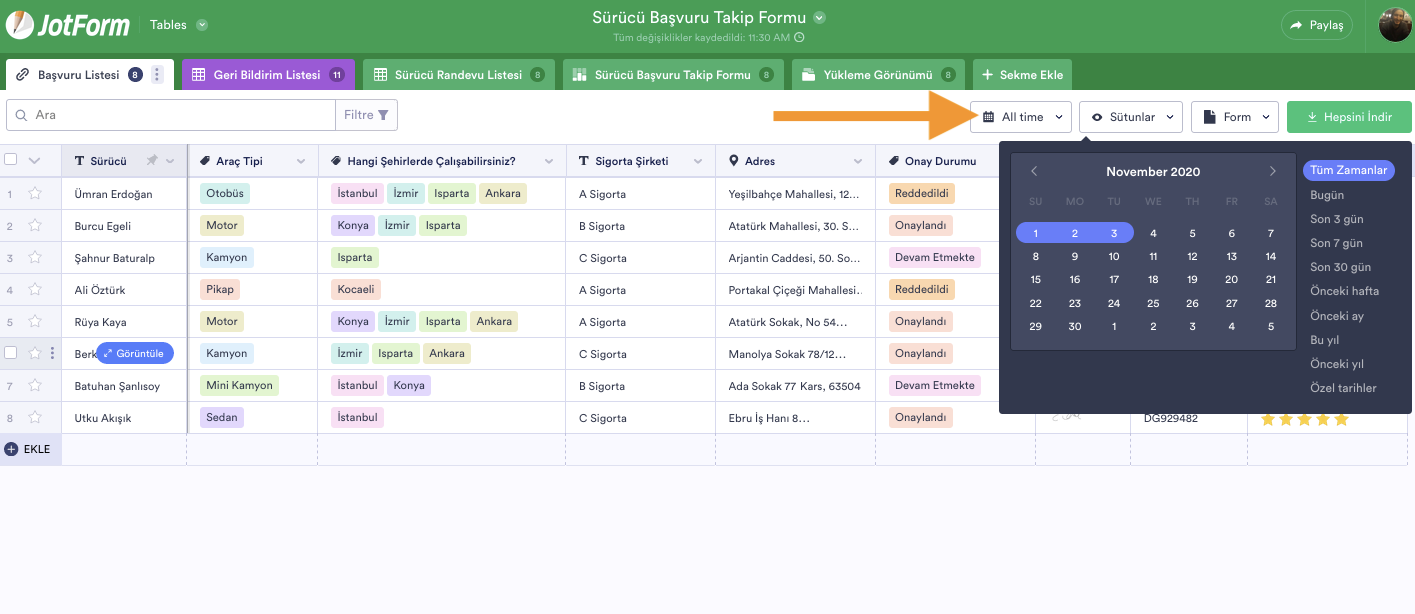The width and height of the screenshot is (1415, 614).
Task: Click the Ara search field
Action: 180,115
